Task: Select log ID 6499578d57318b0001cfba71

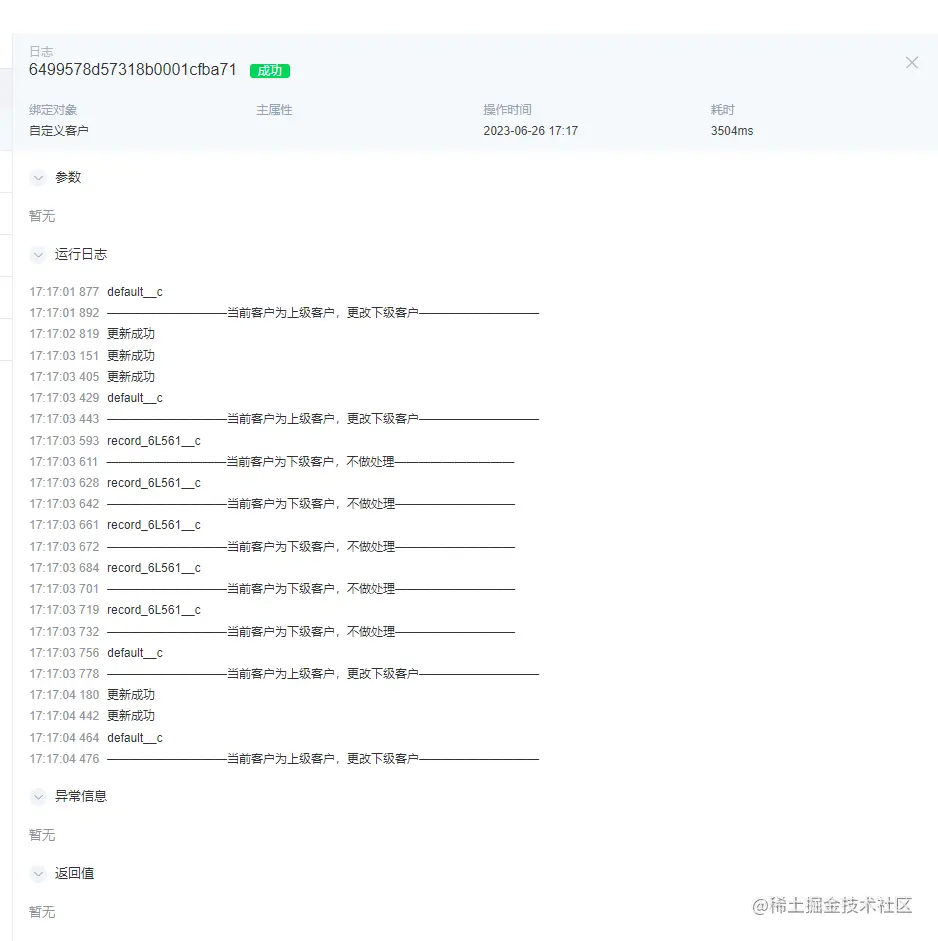Action: pyautogui.click(x=133, y=70)
